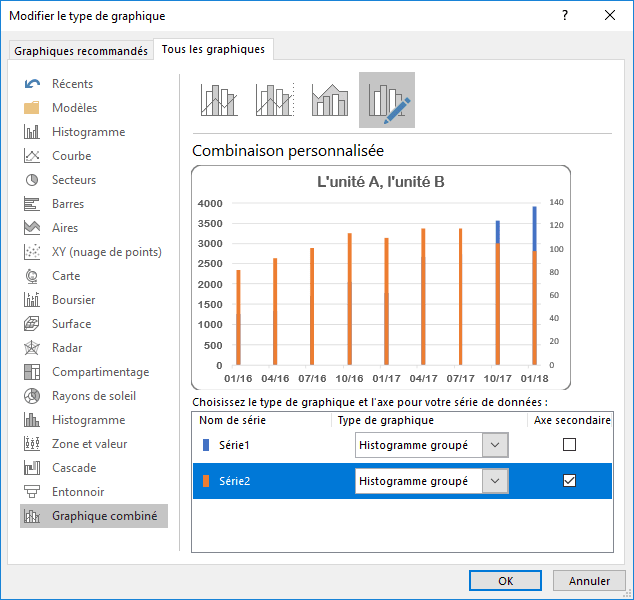
Task: Click the Compartimentage treemap icon
Action: tap(32, 372)
